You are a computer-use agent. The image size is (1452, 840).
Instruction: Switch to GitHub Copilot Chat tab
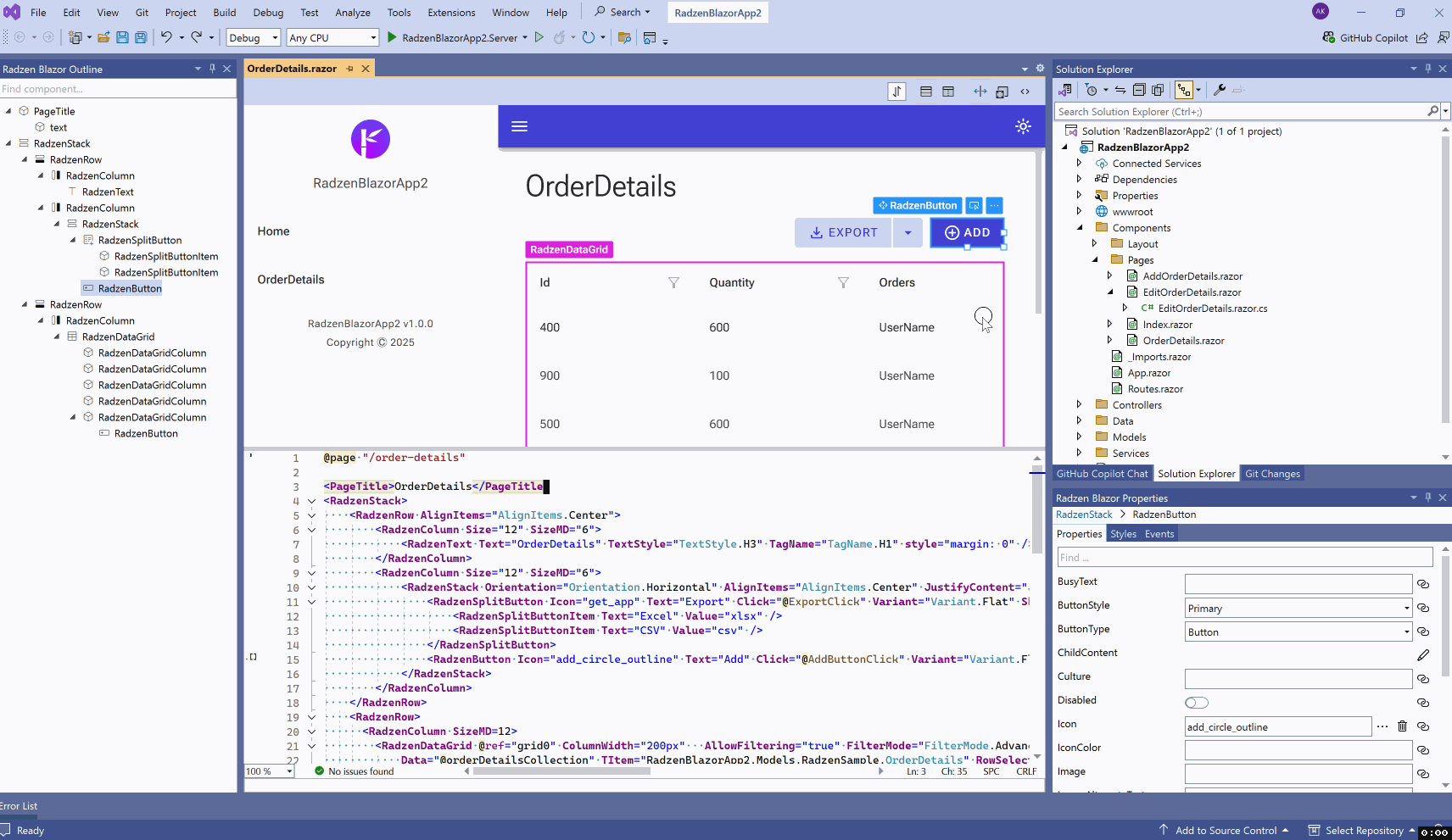point(1102,474)
